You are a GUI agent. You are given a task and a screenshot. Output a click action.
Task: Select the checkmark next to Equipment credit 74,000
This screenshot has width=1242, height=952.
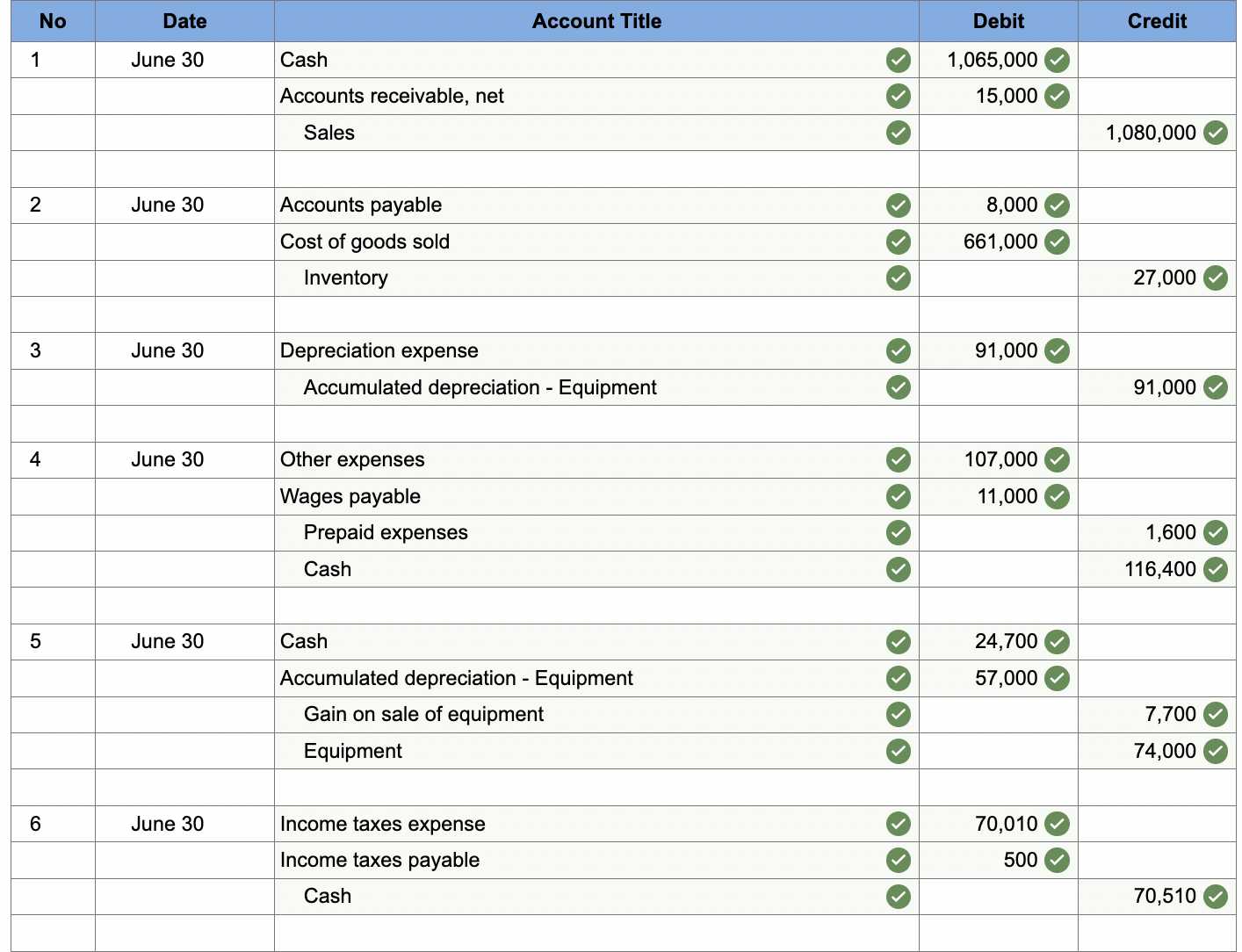click(x=1216, y=751)
